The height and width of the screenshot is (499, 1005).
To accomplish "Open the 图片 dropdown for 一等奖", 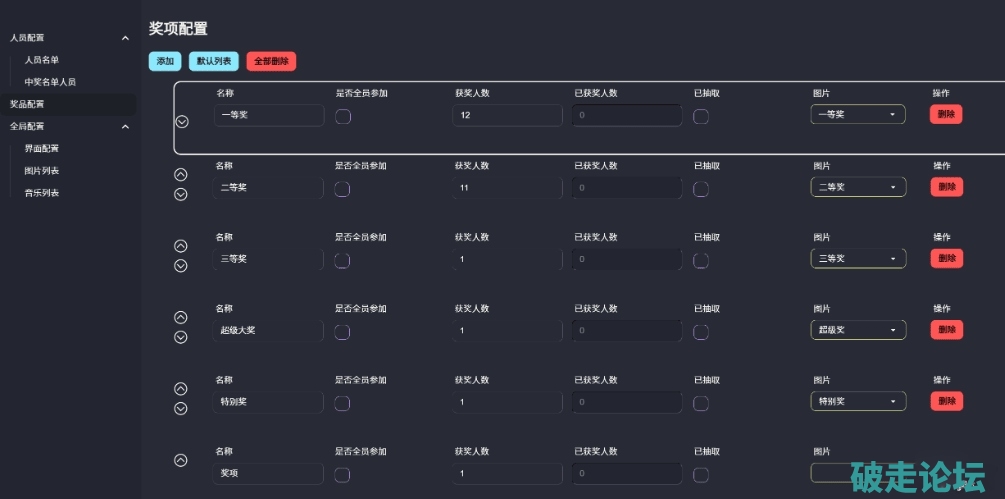I will (x=858, y=115).
